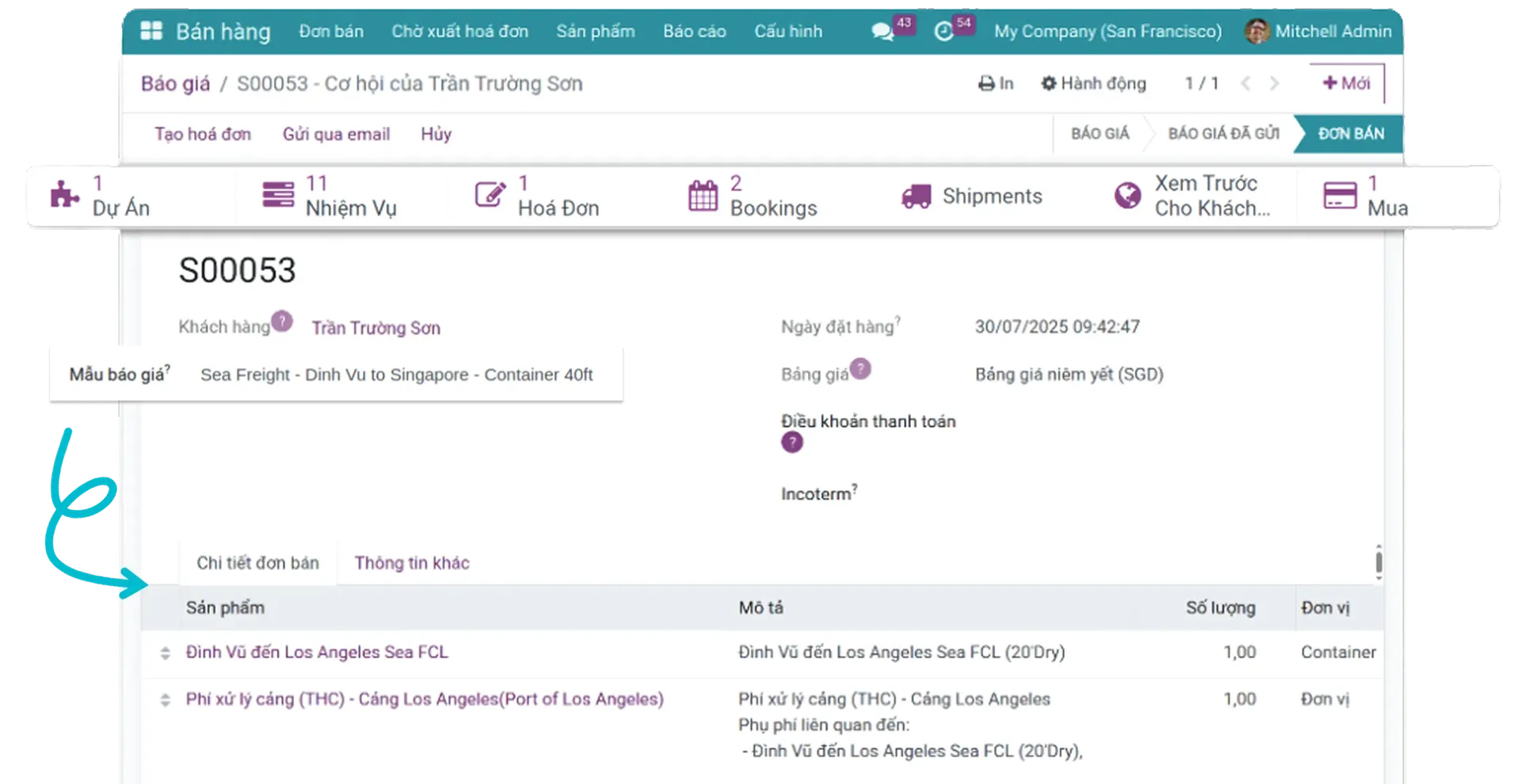Open the activities clock icon with 54 badge
1521x784 pixels.
pos(943,32)
